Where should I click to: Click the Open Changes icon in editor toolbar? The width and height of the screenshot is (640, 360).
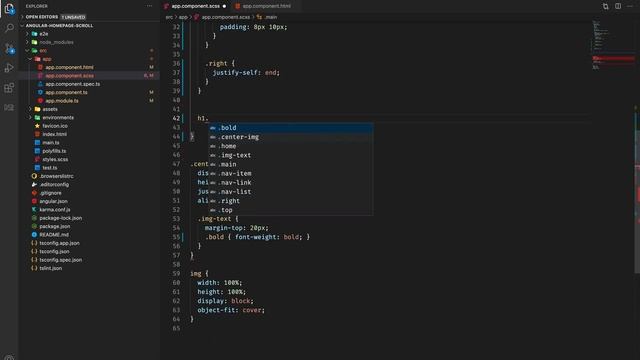pyautogui.click(x=605, y=6)
